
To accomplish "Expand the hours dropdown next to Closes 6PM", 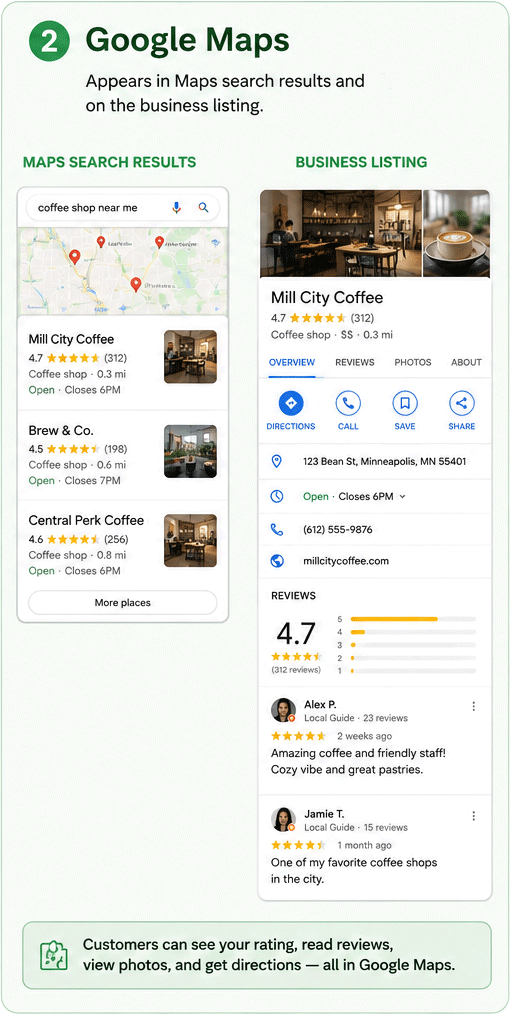I will point(403,497).
